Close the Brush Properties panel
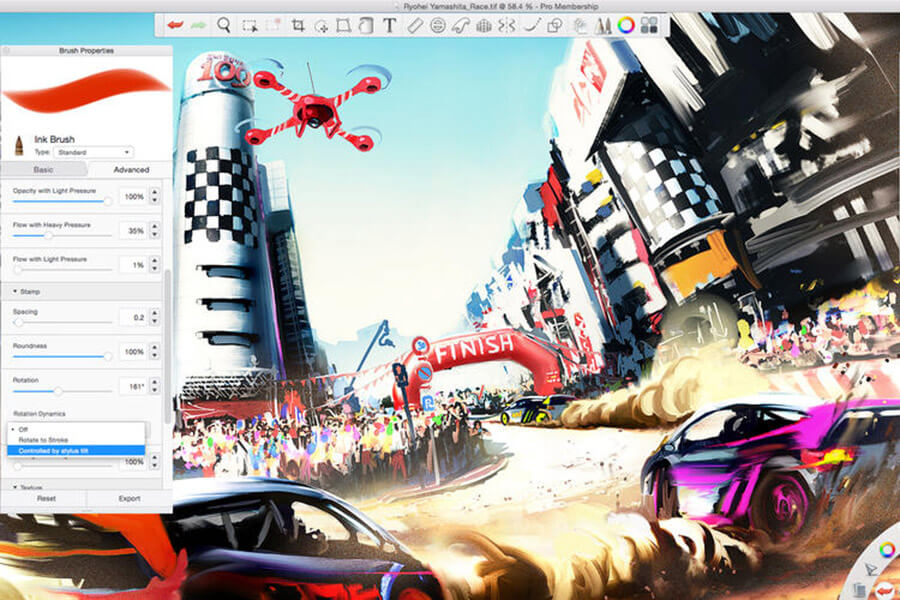The width and height of the screenshot is (900, 600). (6, 51)
